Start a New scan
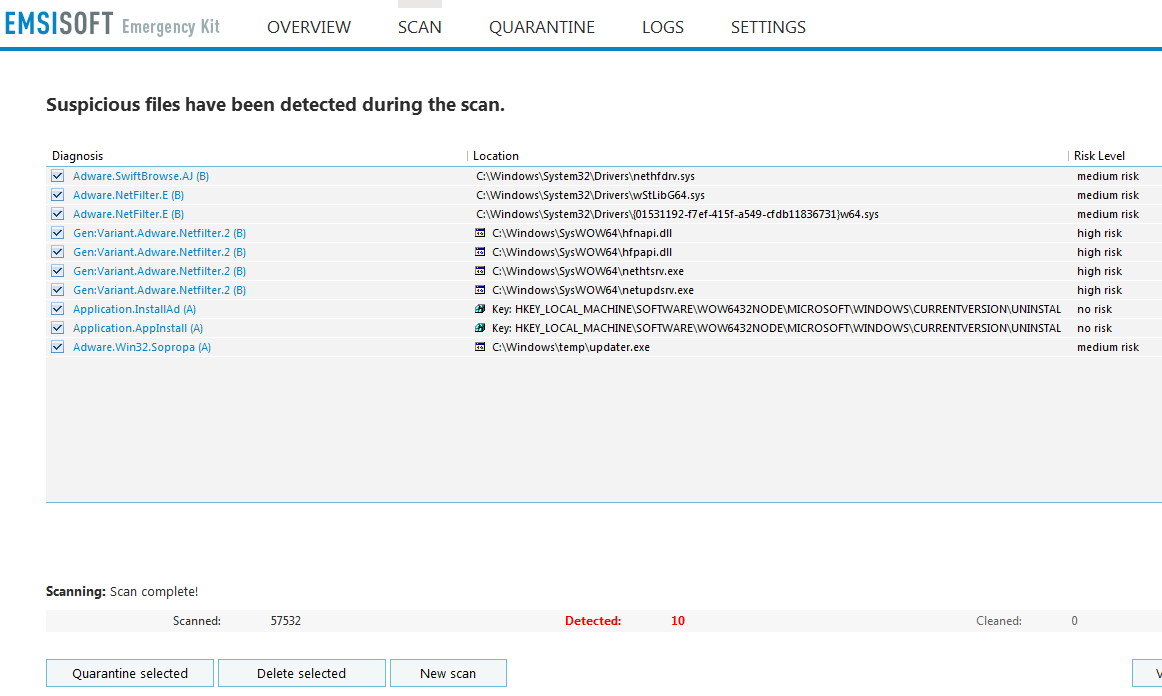This screenshot has height=696, width=1162. coord(448,673)
